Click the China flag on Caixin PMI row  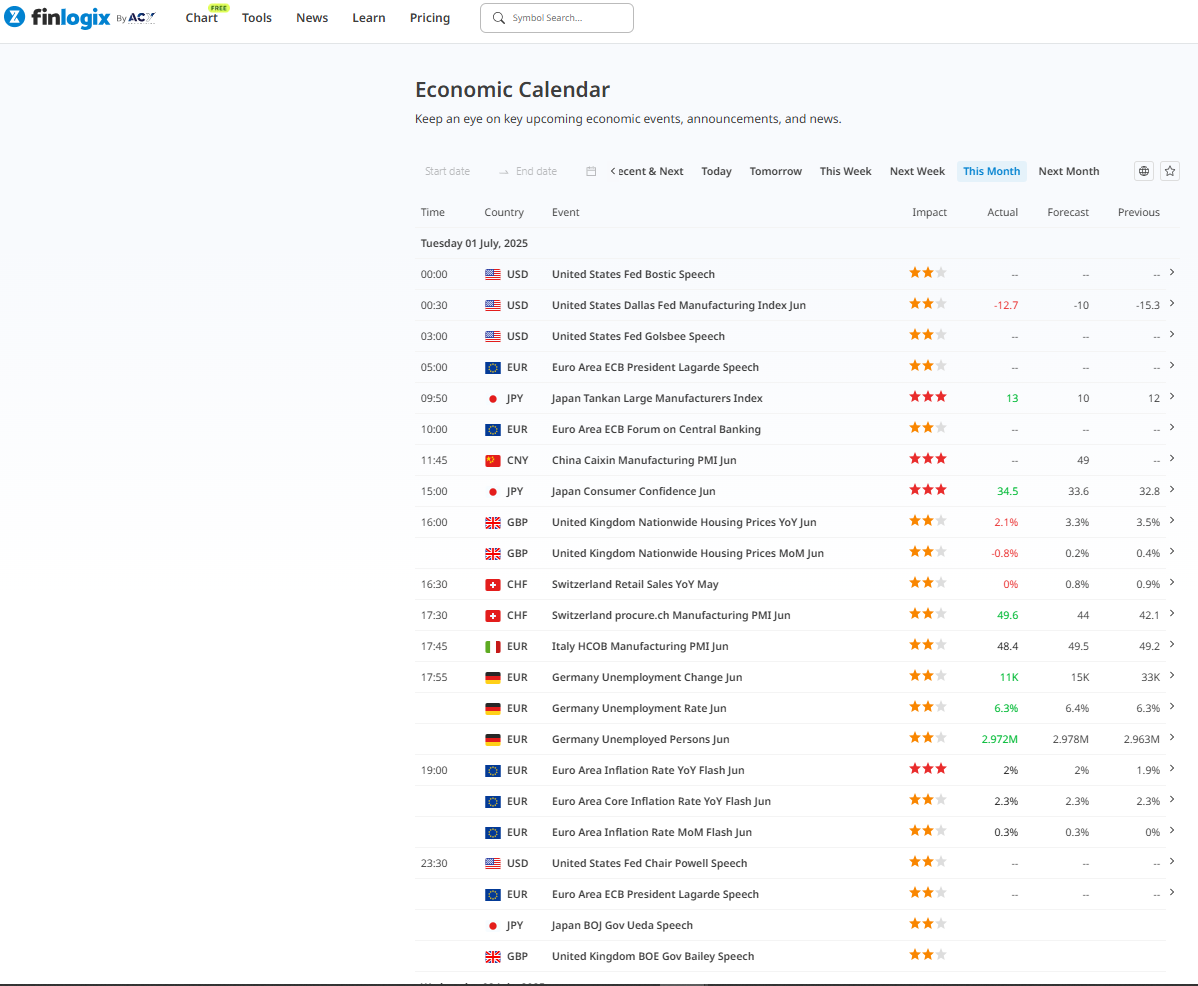(492, 460)
